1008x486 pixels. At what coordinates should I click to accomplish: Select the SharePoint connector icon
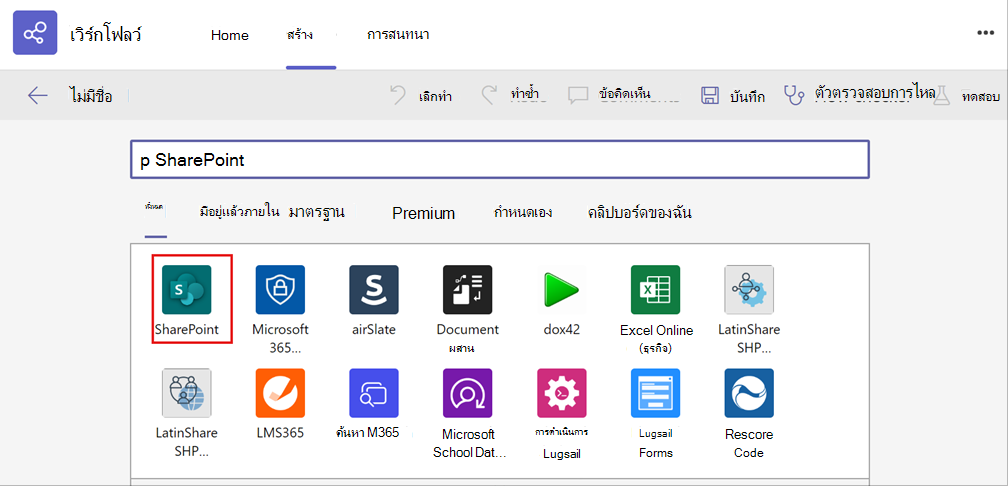pos(186,290)
